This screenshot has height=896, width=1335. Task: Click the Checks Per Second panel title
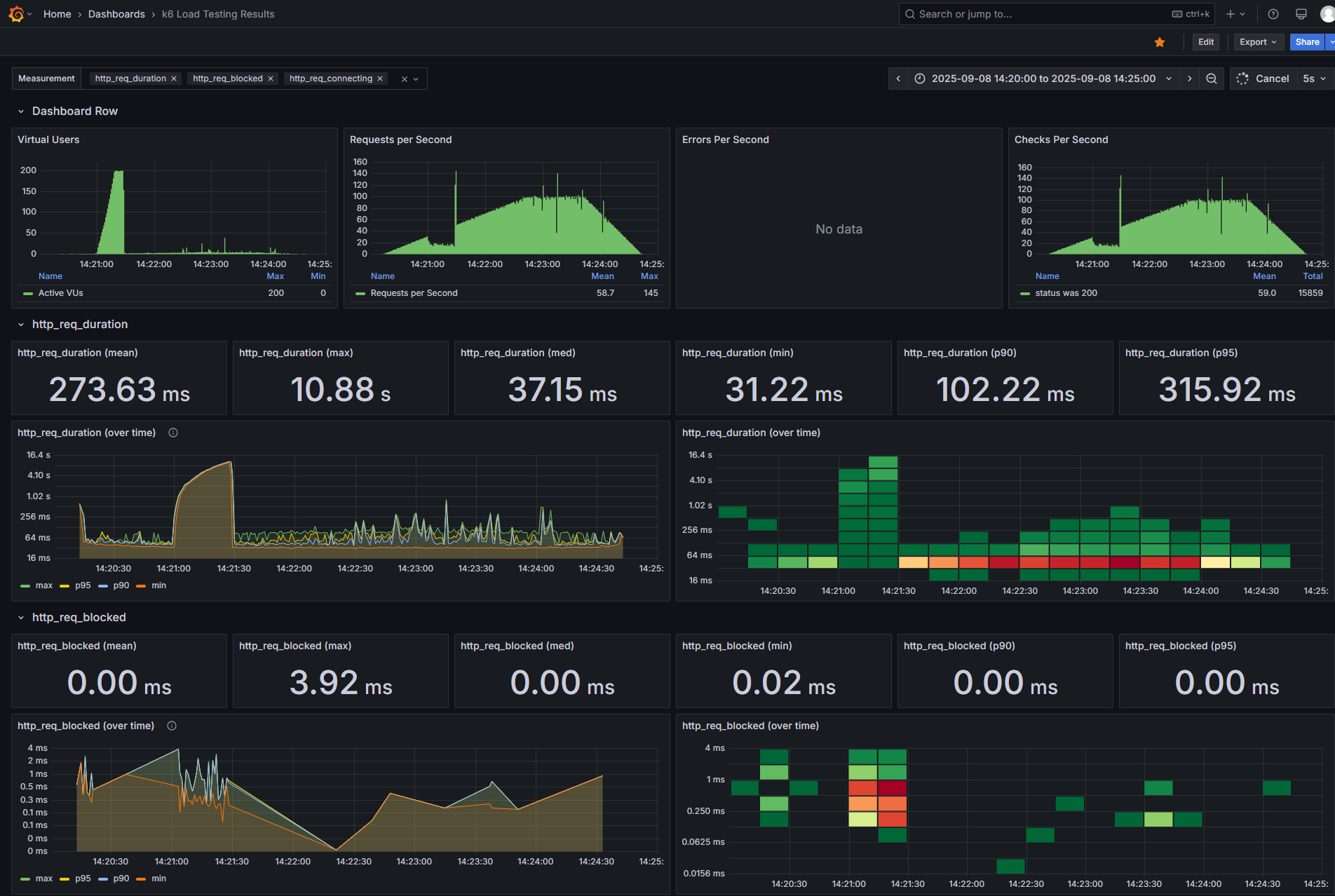[1061, 140]
